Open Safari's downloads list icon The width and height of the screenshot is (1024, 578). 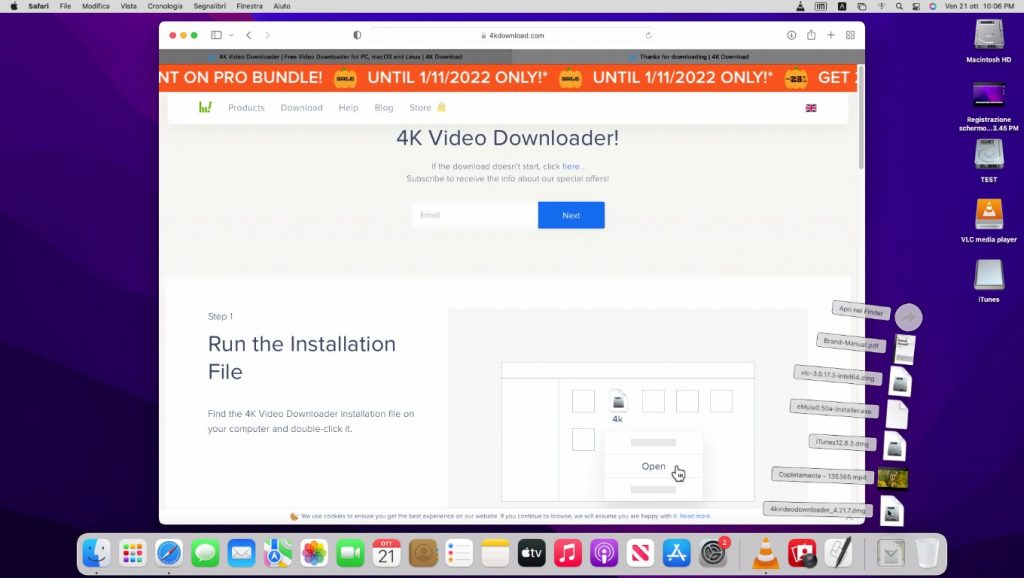tap(791, 35)
